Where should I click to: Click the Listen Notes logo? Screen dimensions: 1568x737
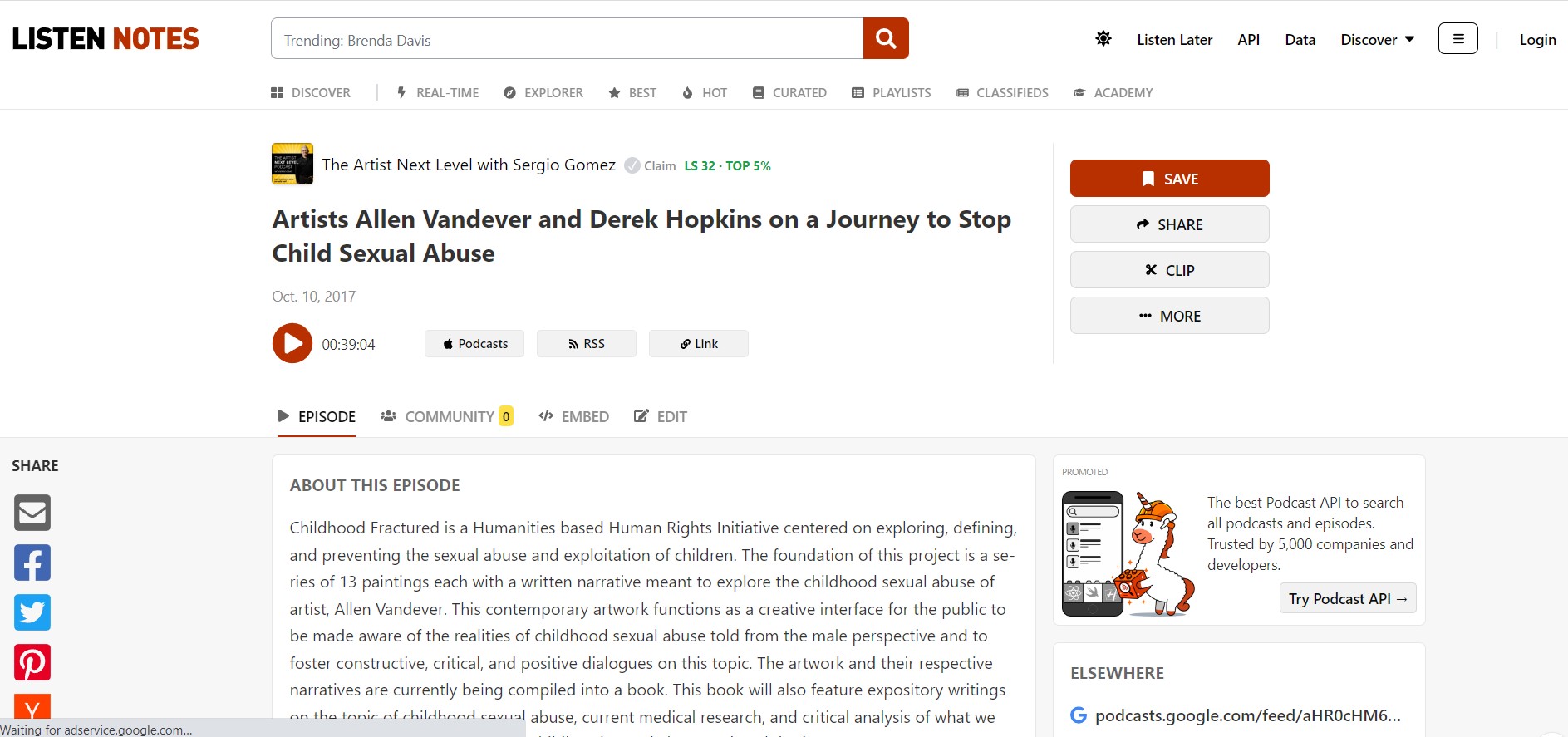pos(106,39)
